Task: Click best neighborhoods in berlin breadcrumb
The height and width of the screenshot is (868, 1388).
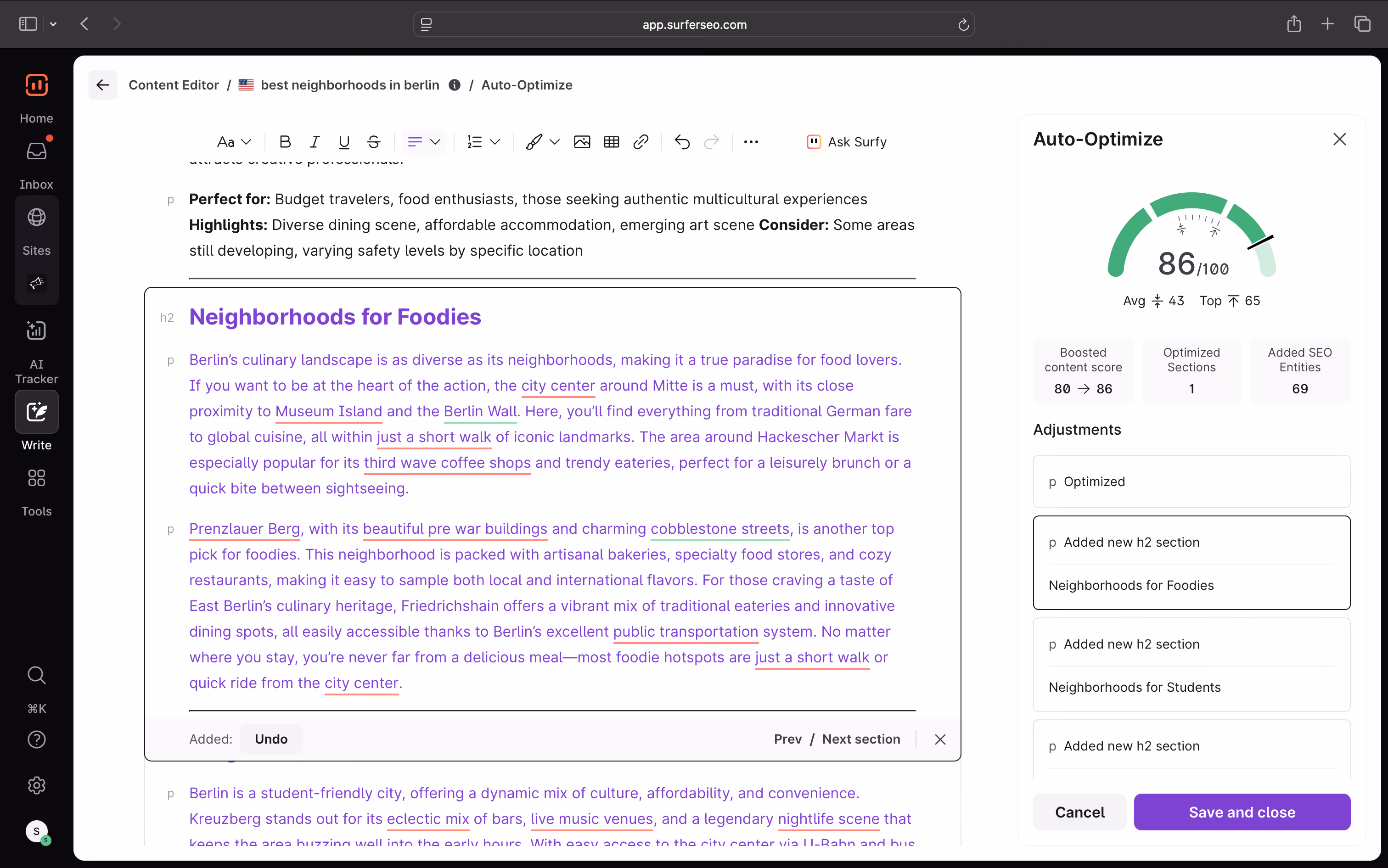Action: click(x=350, y=85)
